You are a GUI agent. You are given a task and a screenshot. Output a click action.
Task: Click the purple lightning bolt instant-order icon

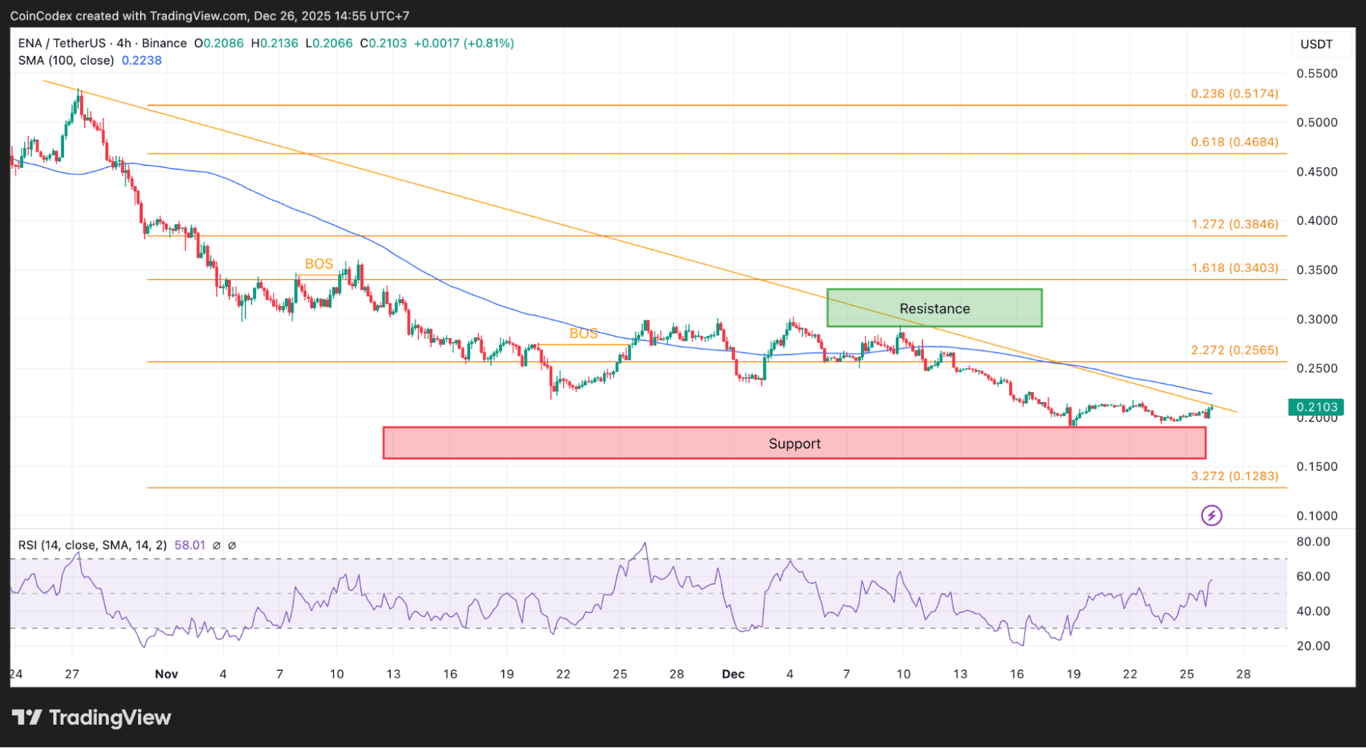(x=1211, y=514)
